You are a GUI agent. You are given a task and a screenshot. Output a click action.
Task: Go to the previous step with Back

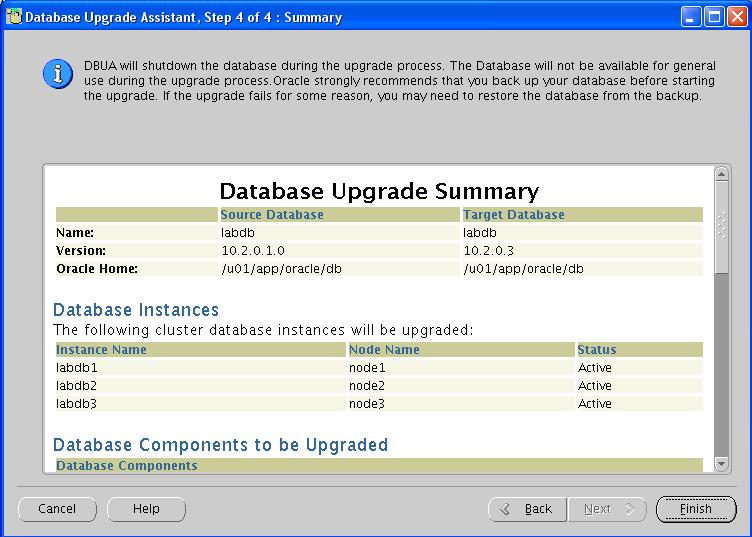pos(527,509)
